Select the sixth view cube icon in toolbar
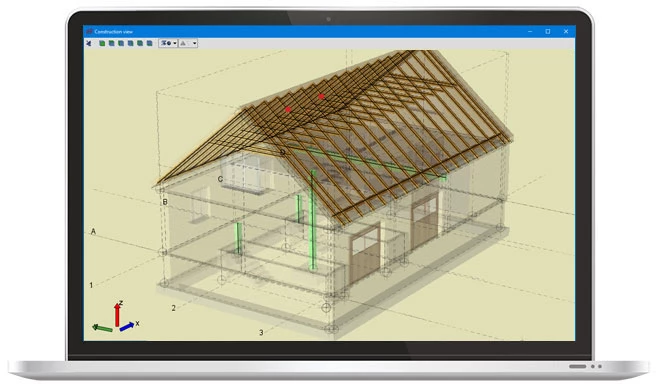Viewport: 660px width, 385px height. tap(149, 43)
